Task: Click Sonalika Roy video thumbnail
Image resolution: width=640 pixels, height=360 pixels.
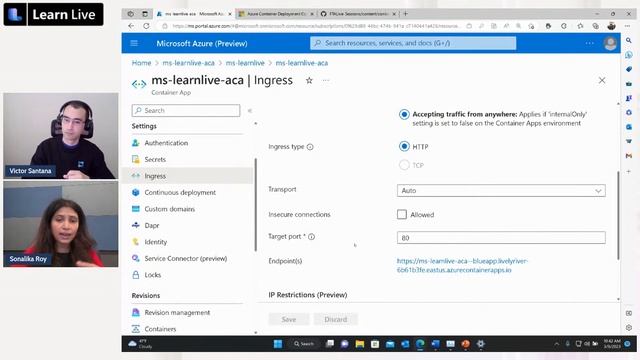Action: [61, 224]
